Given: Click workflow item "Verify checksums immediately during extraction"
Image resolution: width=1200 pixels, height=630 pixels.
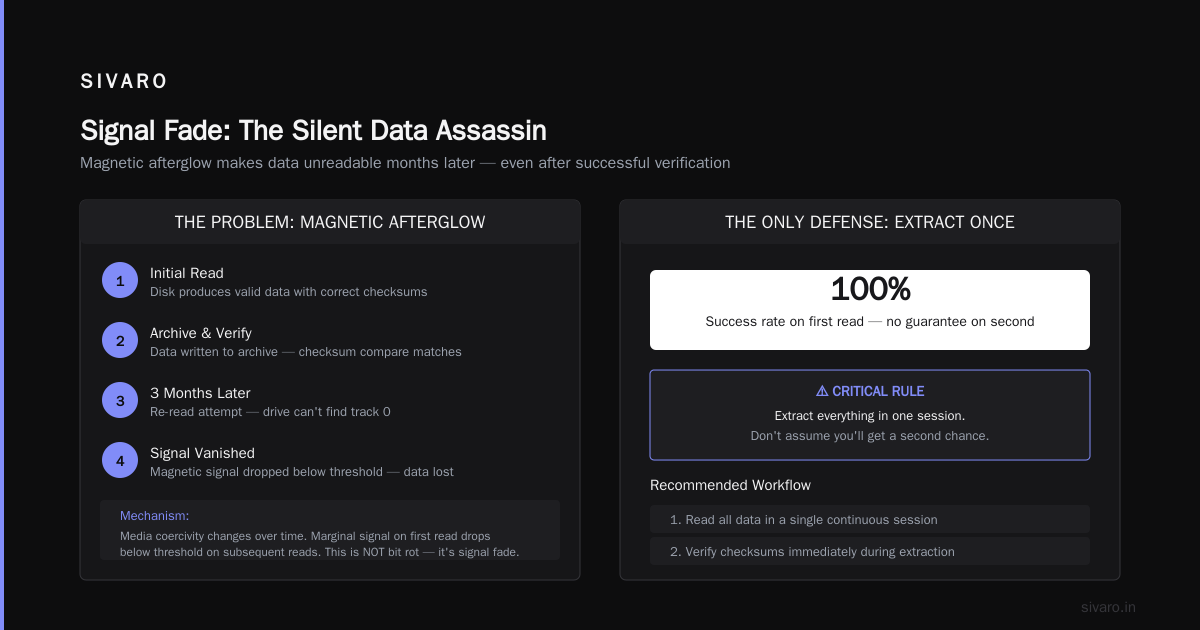Looking at the screenshot, I should tap(870, 551).
